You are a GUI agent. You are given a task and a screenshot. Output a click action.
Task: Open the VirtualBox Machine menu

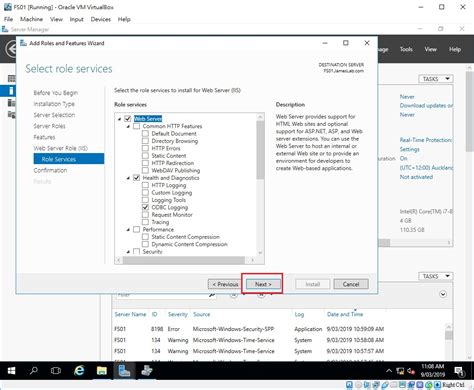tap(31, 19)
